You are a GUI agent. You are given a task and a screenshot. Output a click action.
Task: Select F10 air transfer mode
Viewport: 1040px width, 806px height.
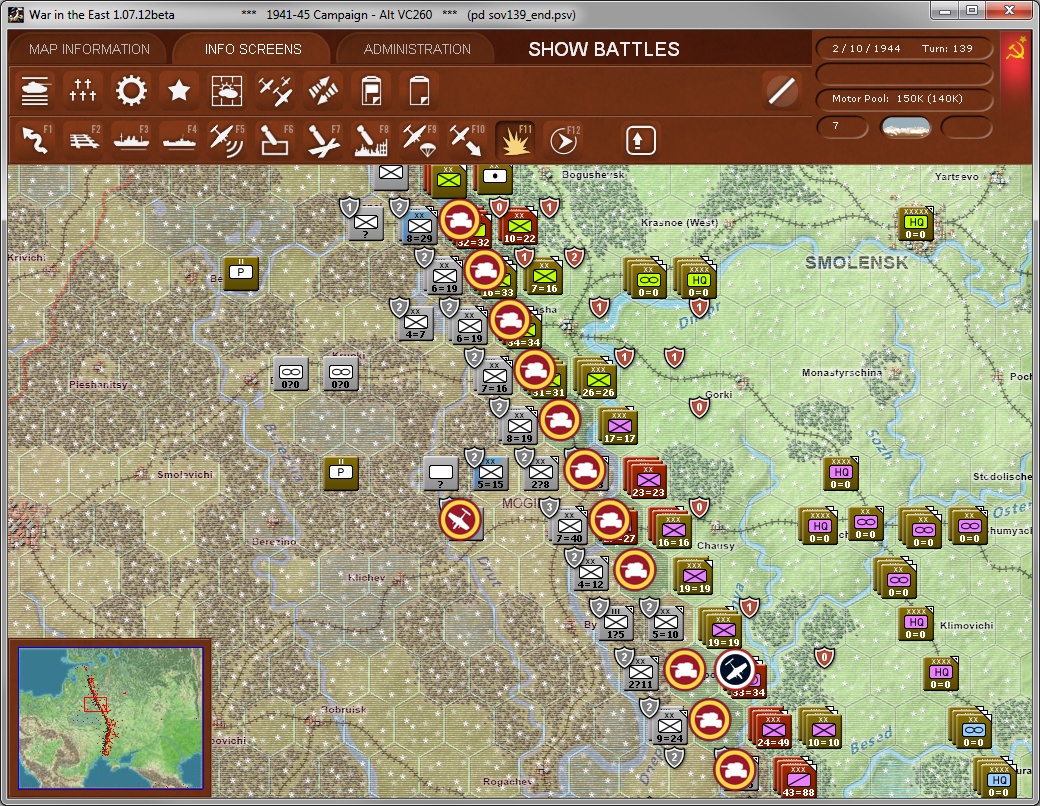(467, 140)
